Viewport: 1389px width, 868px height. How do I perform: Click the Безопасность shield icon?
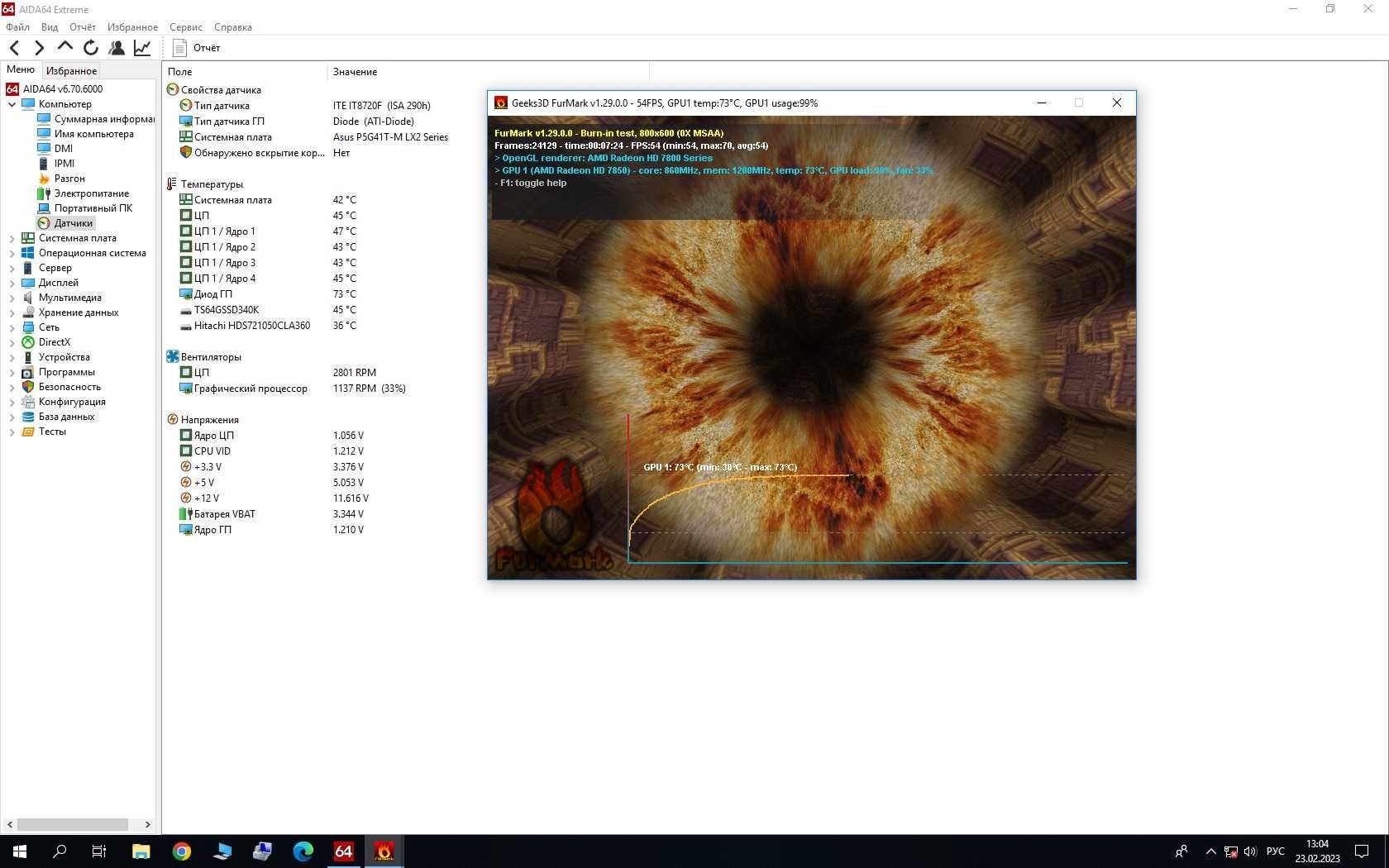28,387
